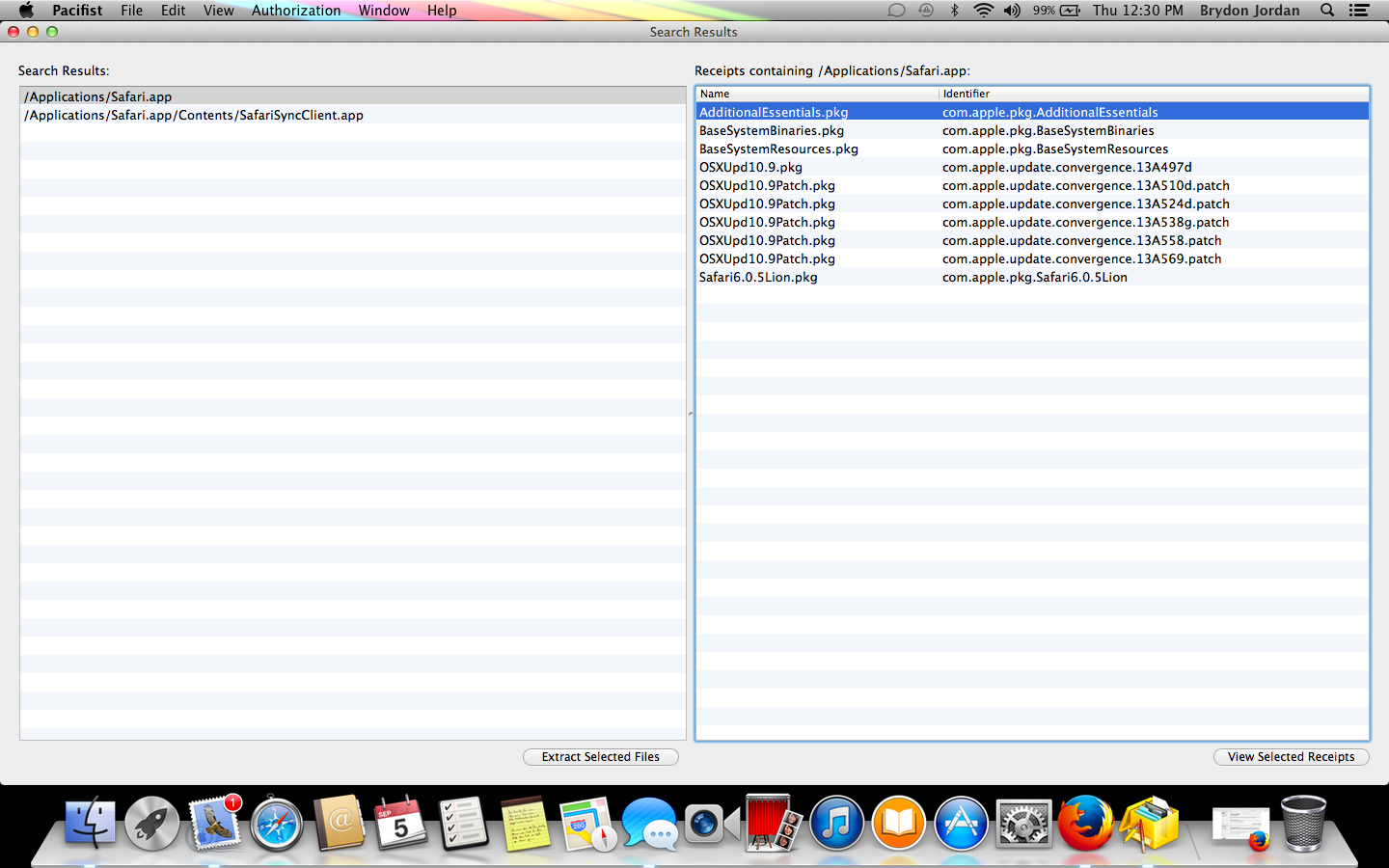
Task: Open Messages speech bubble in Dock
Action: [x=649, y=825]
